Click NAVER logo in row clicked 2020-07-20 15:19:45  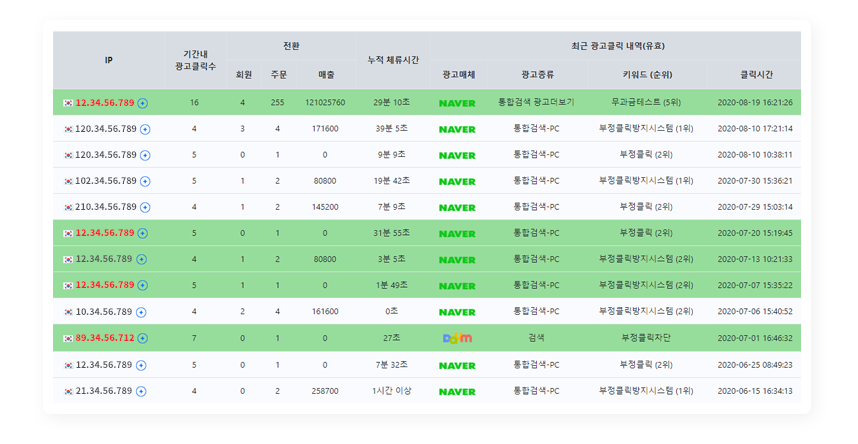point(457,234)
